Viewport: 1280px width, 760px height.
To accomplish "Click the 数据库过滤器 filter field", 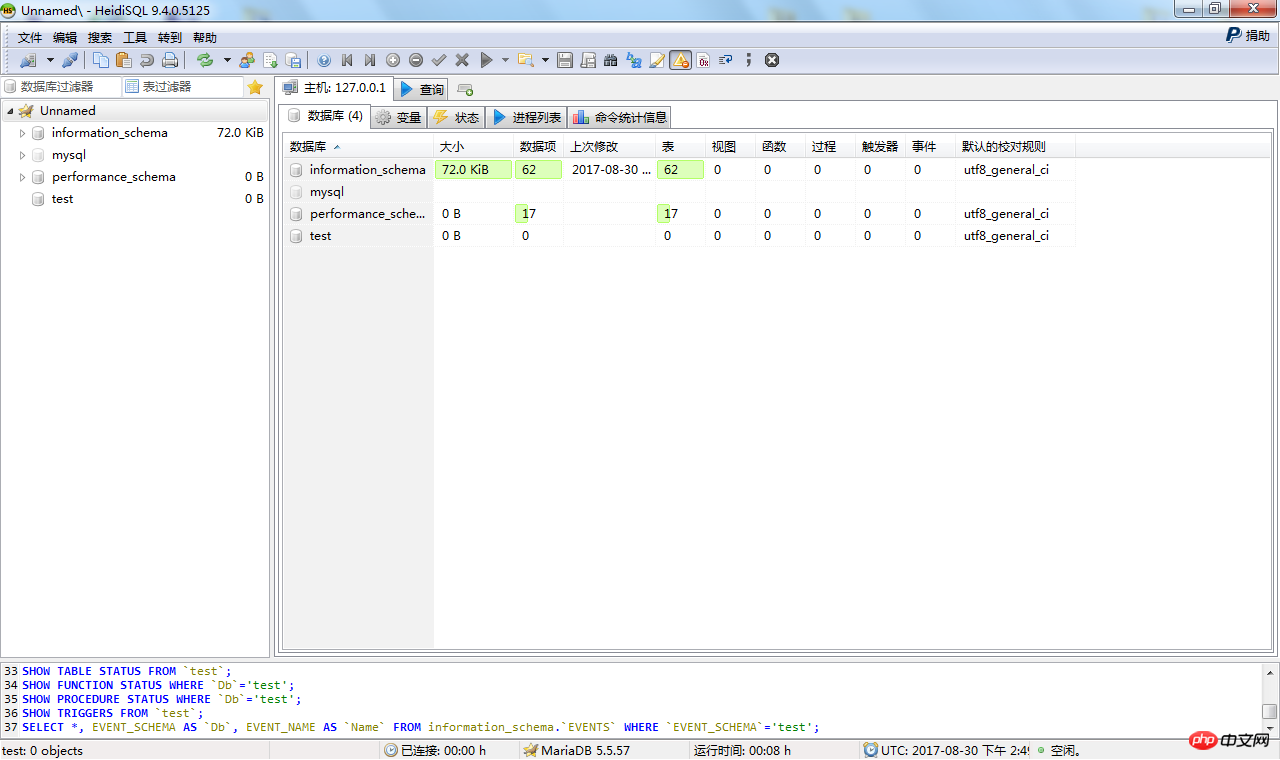I will pyautogui.click(x=61, y=87).
